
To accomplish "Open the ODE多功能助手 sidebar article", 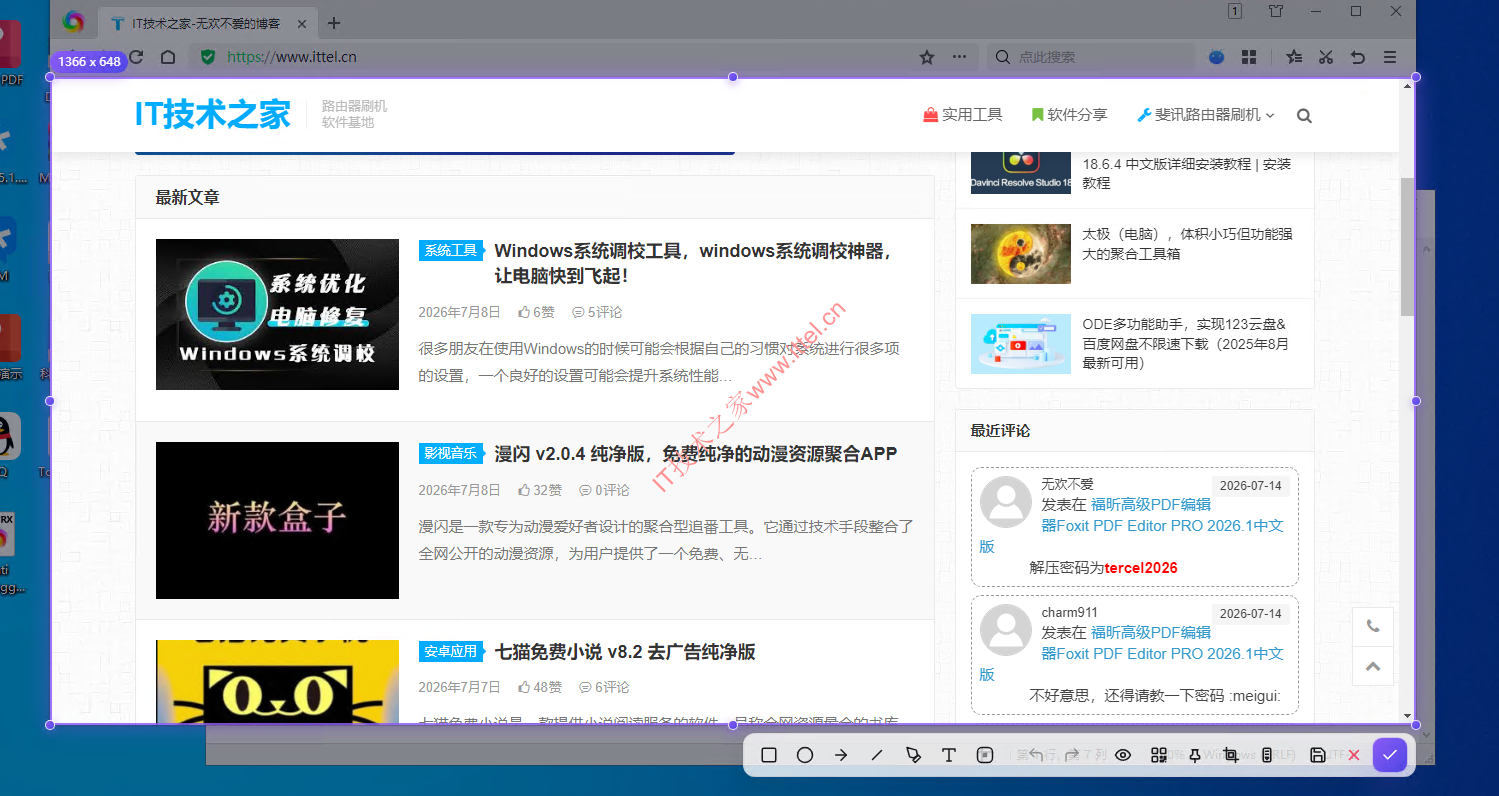I will pyautogui.click(x=1187, y=343).
